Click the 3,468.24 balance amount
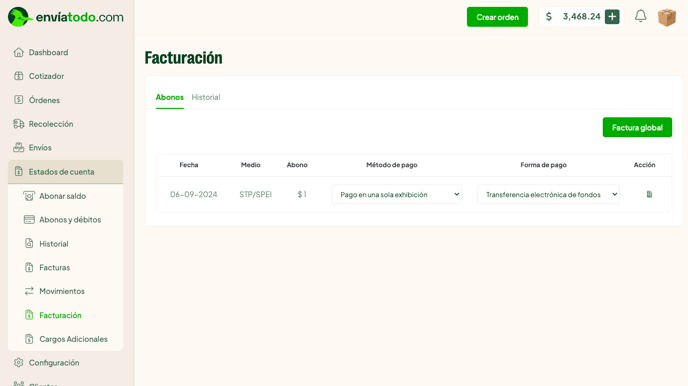688x386 pixels. click(581, 16)
